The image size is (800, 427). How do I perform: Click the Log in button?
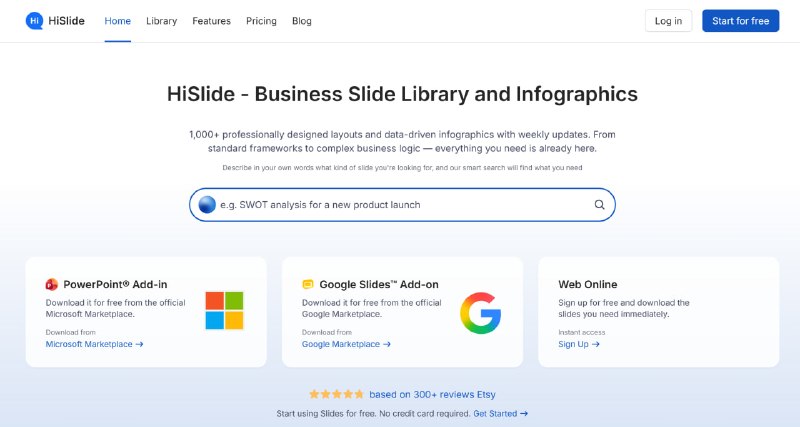point(668,21)
